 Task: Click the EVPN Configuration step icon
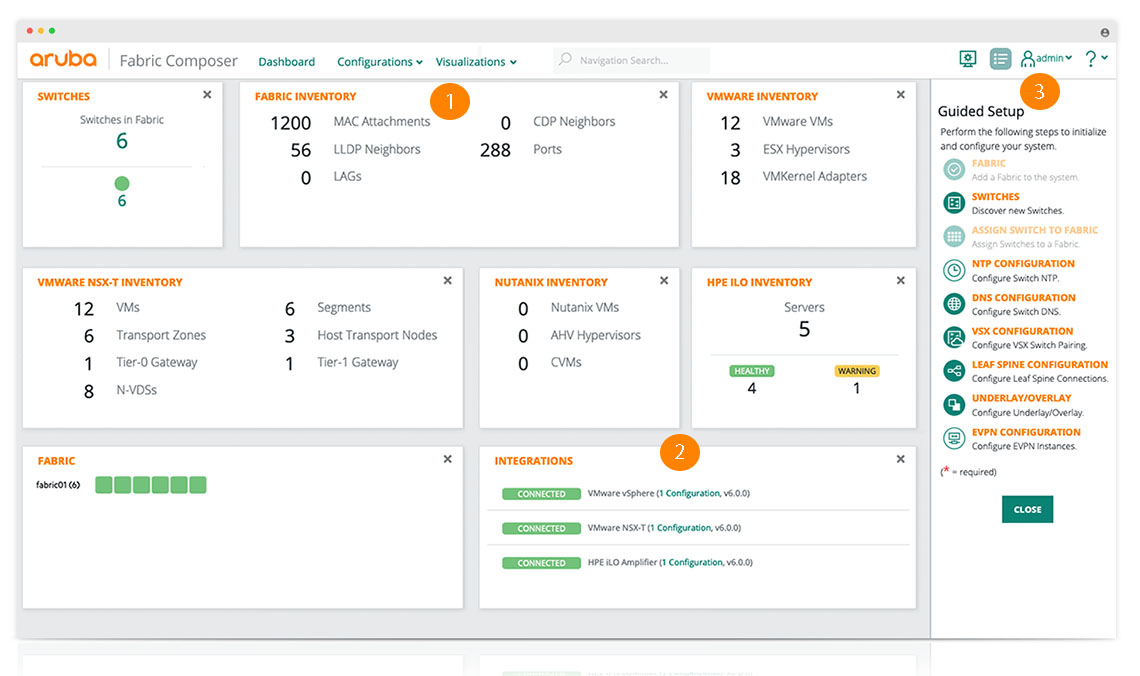pos(954,438)
